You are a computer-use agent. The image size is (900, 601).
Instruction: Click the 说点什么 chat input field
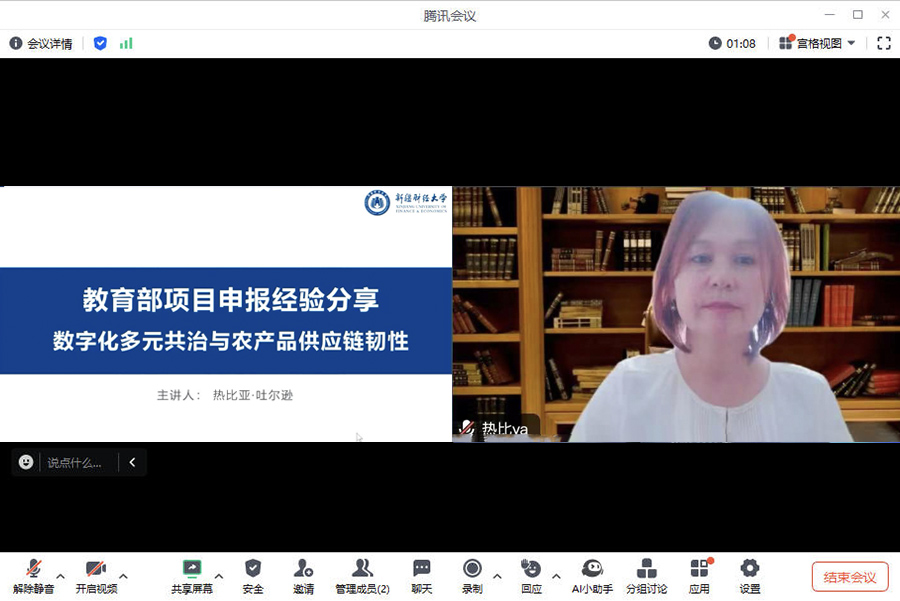[x=75, y=462]
